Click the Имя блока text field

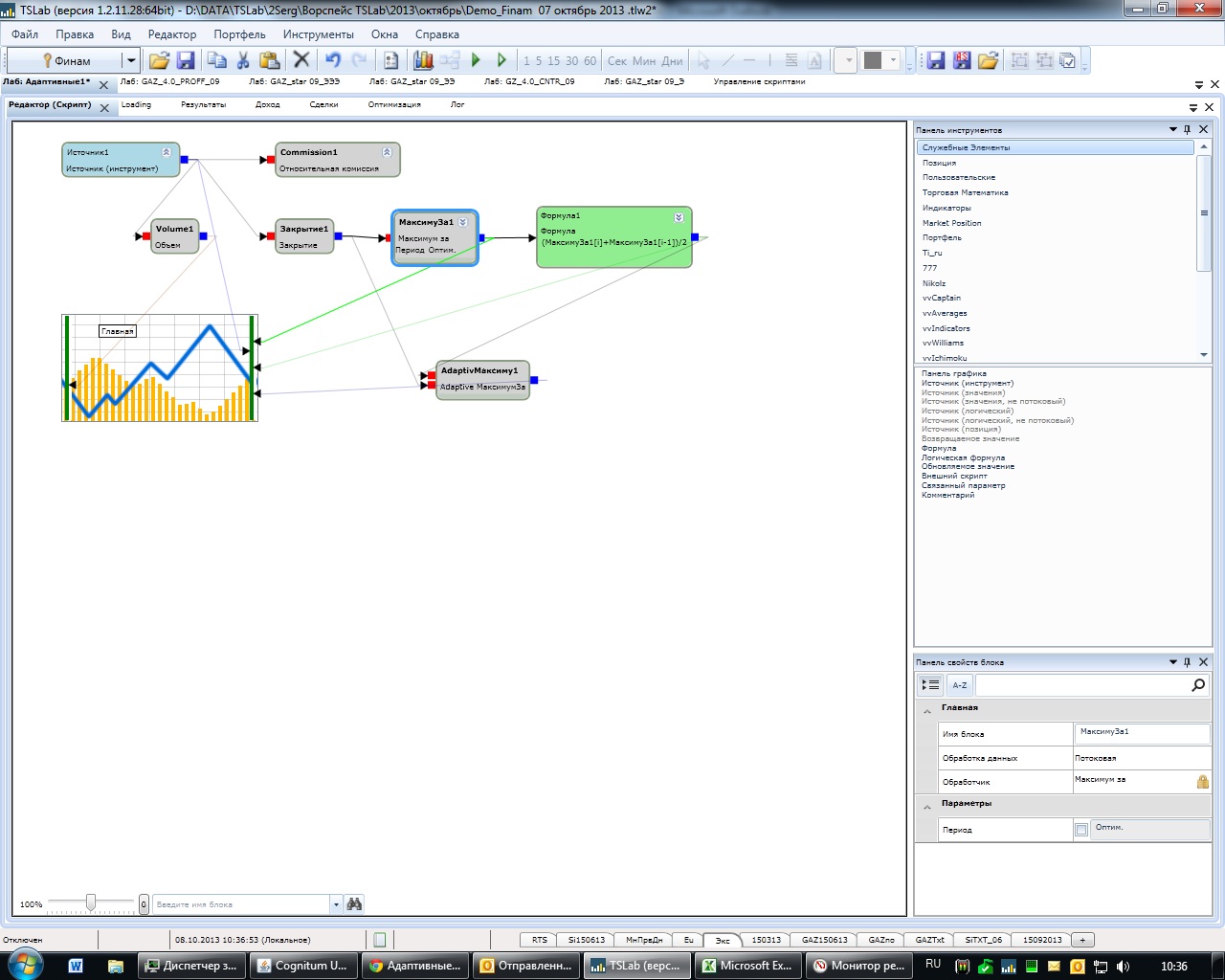pos(1141,733)
